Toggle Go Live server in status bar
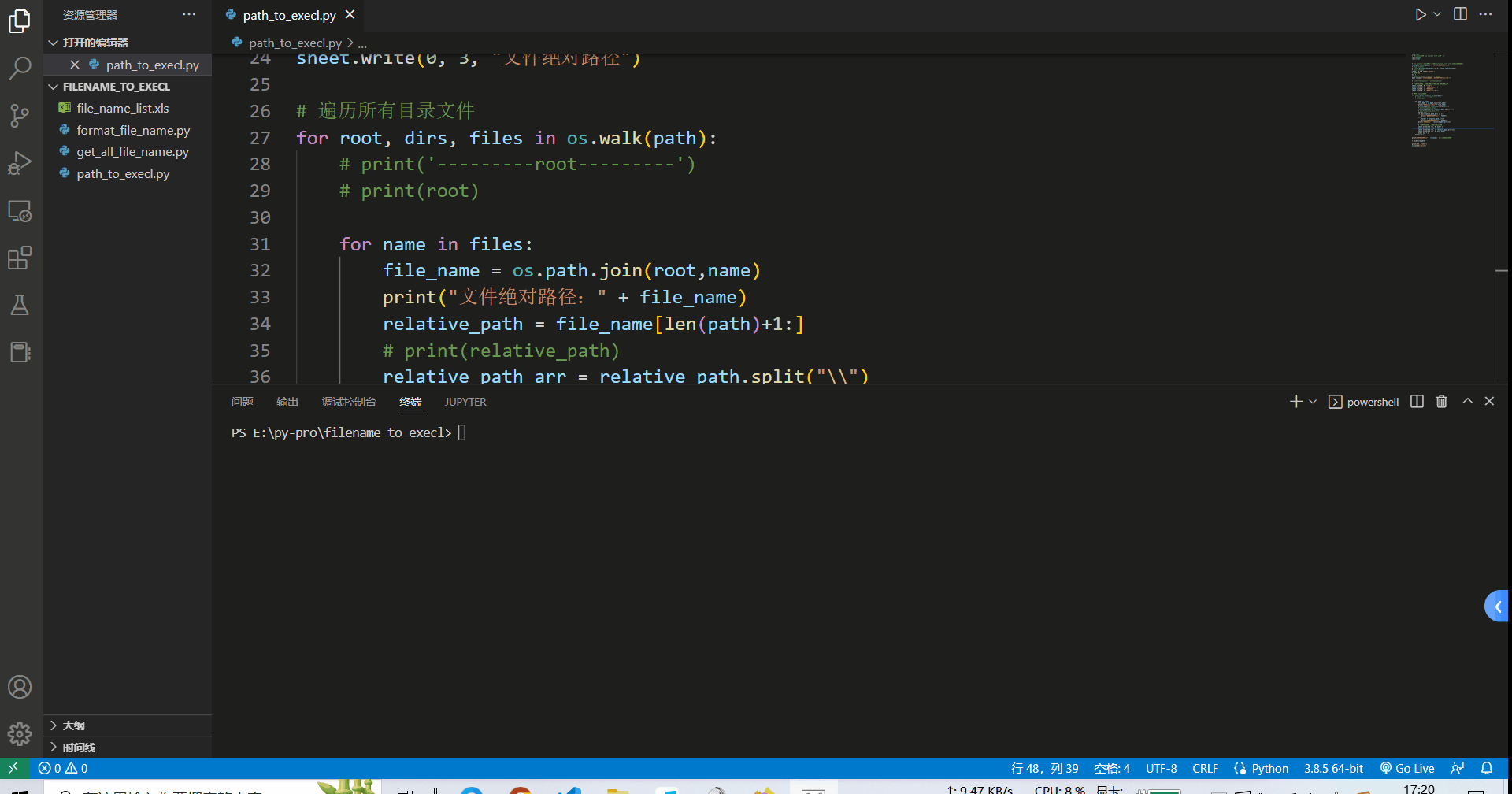 click(x=1407, y=768)
